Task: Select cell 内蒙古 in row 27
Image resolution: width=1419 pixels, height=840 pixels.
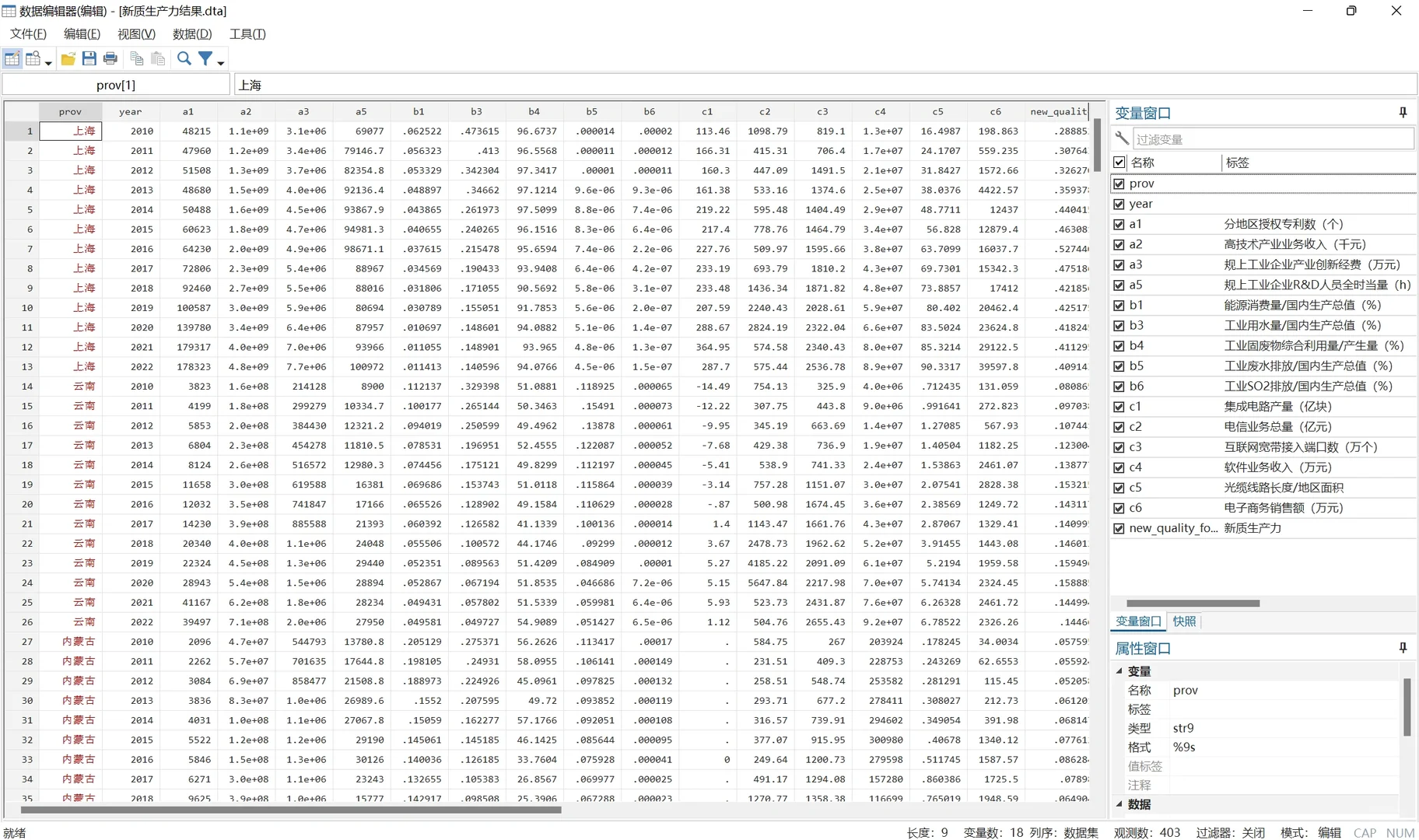Action: [70, 642]
